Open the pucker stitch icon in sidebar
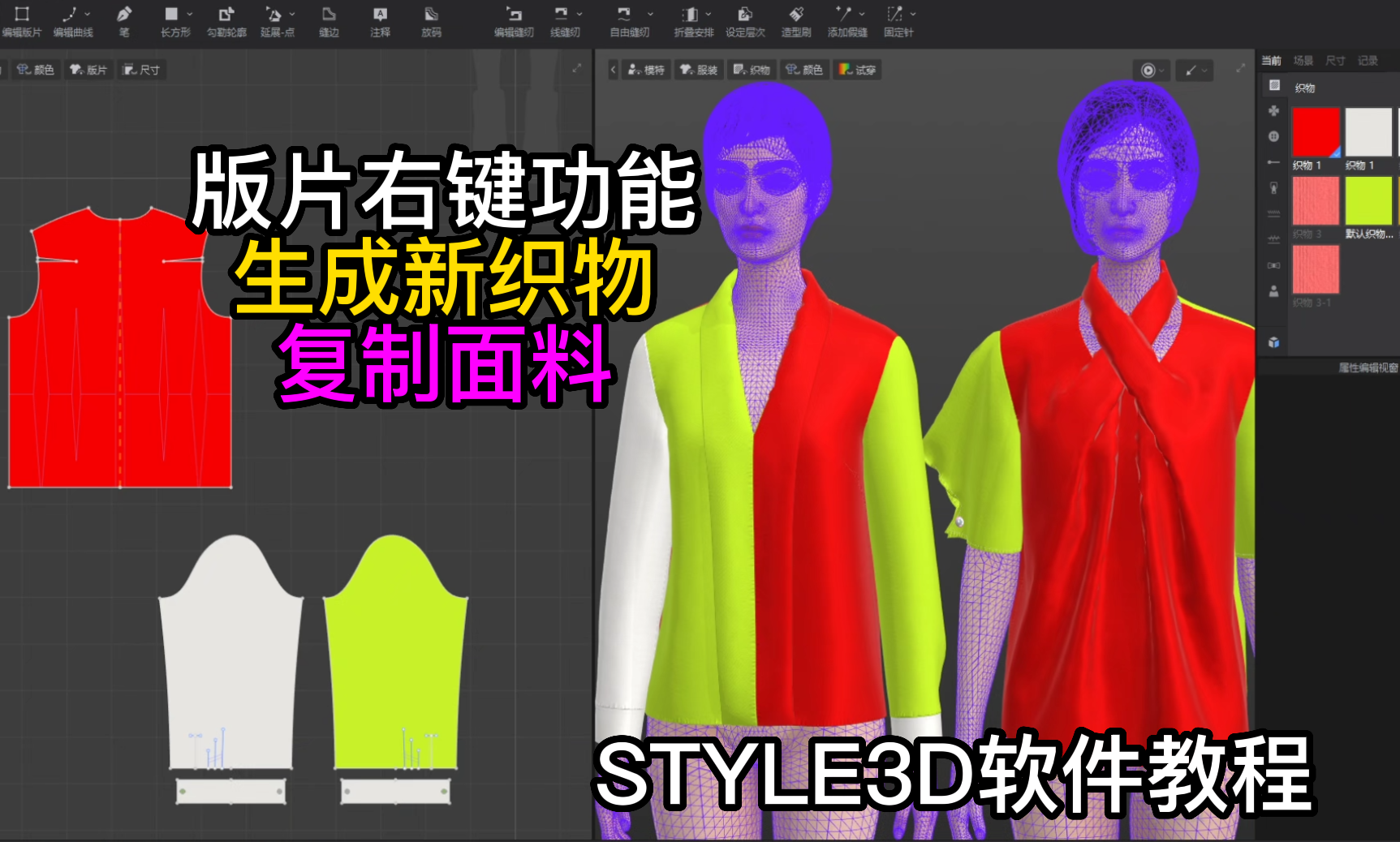The image size is (1400, 842). click(1273, 239)
